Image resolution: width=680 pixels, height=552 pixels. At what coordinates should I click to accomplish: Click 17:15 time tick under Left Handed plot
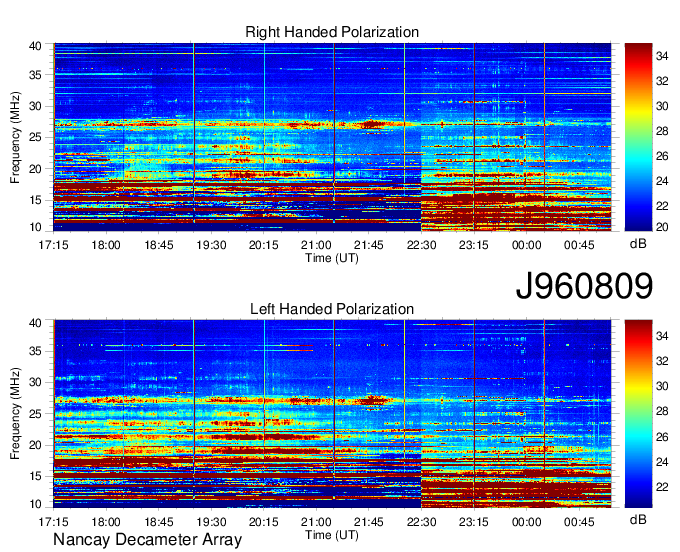[53, 522]
